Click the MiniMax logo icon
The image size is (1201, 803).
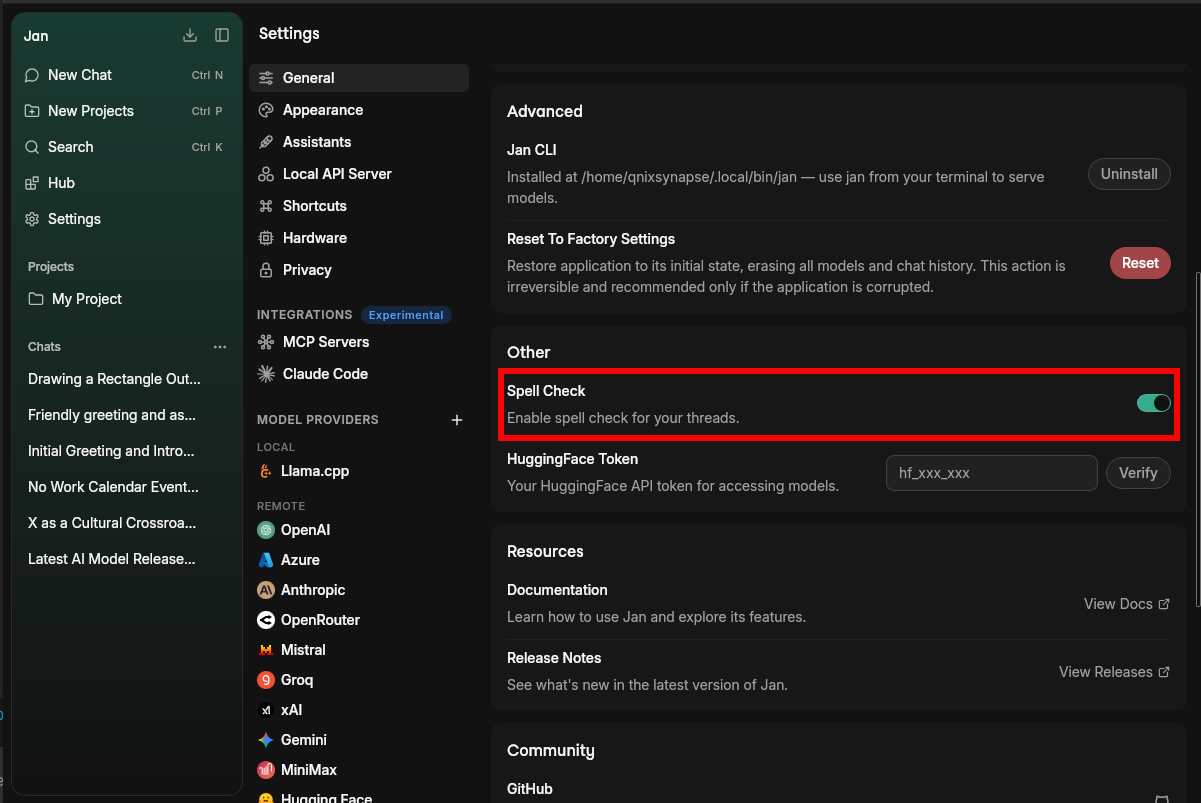pyautogui.click(x=266, y=770)
